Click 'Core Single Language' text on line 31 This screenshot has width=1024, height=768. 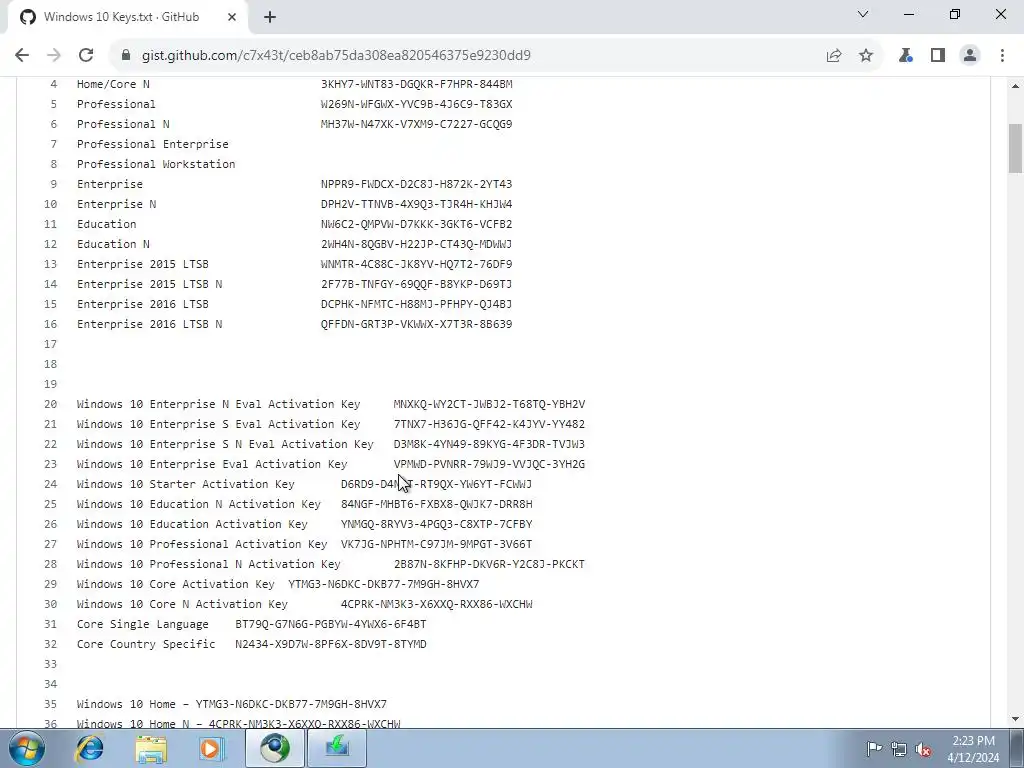pyautogui.click(x=142, y=624)
